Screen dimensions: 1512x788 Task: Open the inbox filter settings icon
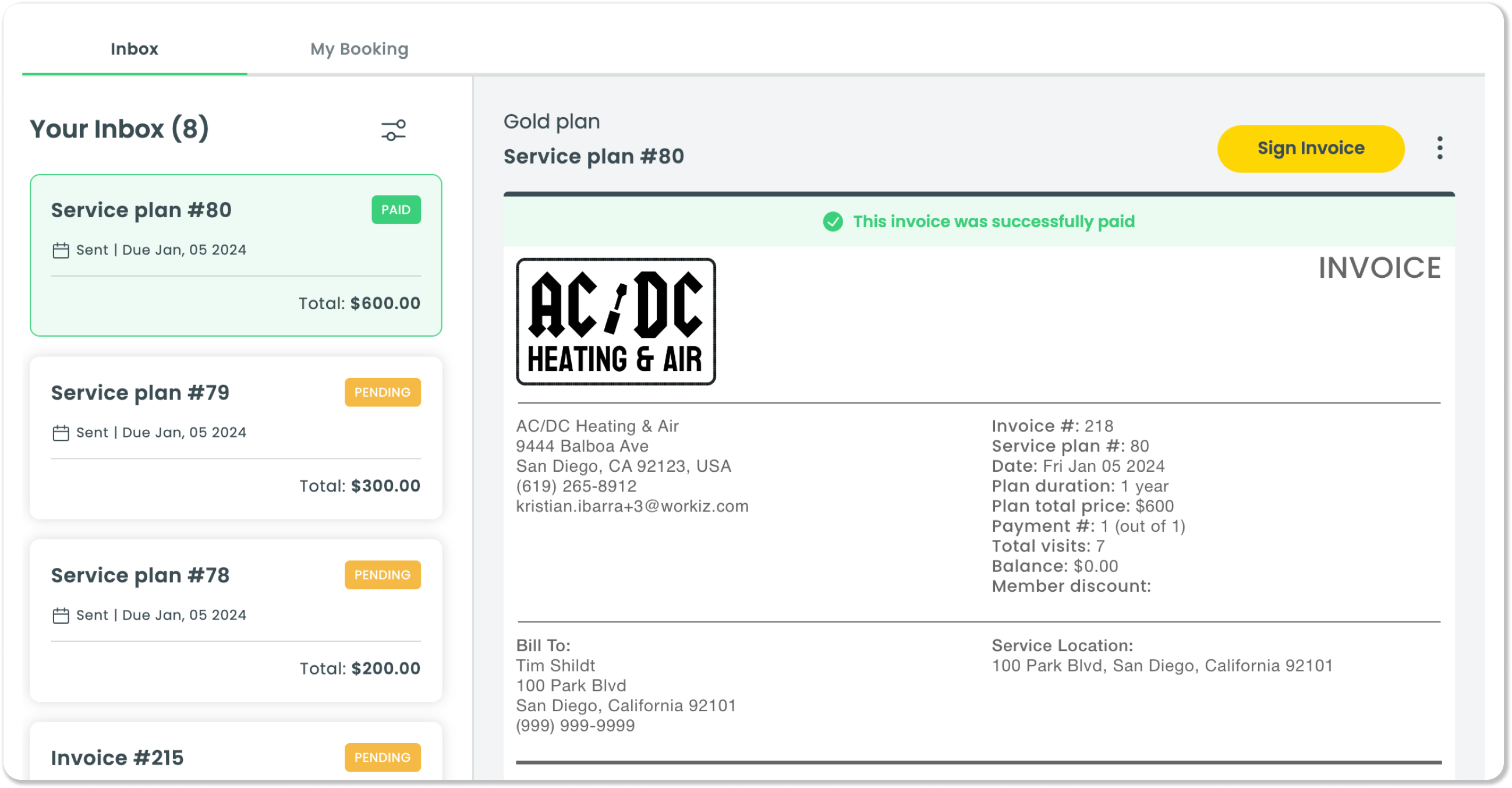pos(393,130)
